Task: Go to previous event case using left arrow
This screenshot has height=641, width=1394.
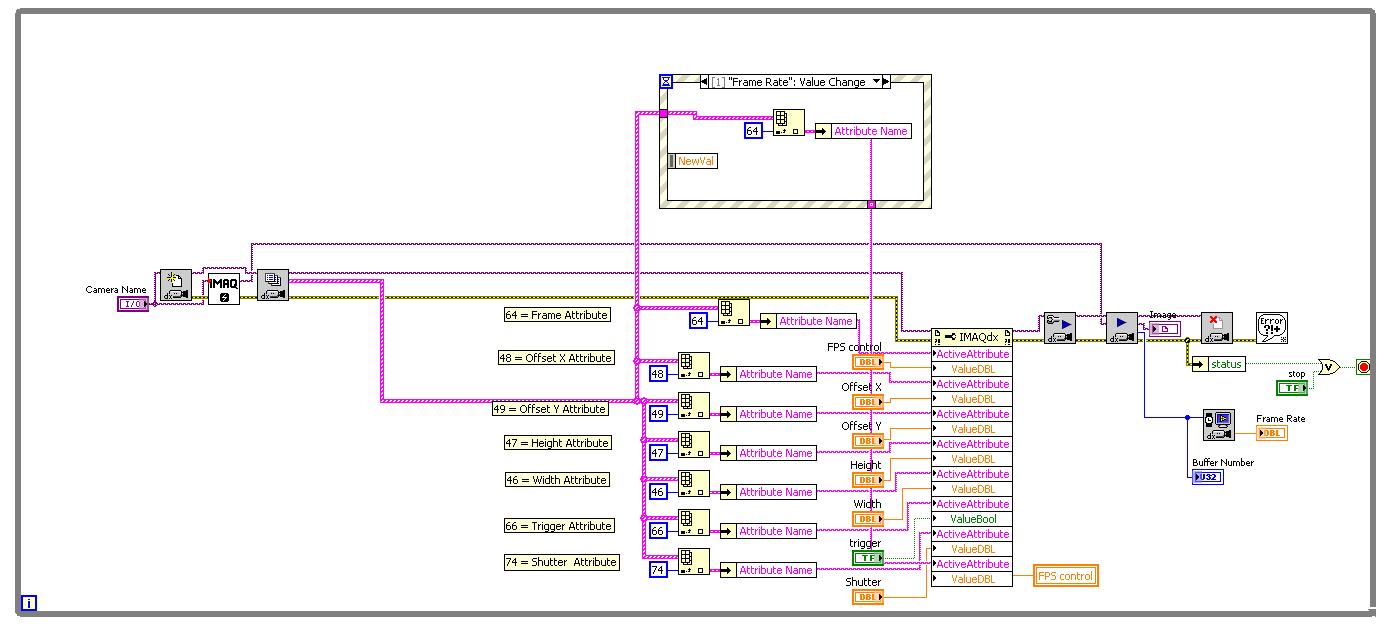Action: [x=704, y=82]
